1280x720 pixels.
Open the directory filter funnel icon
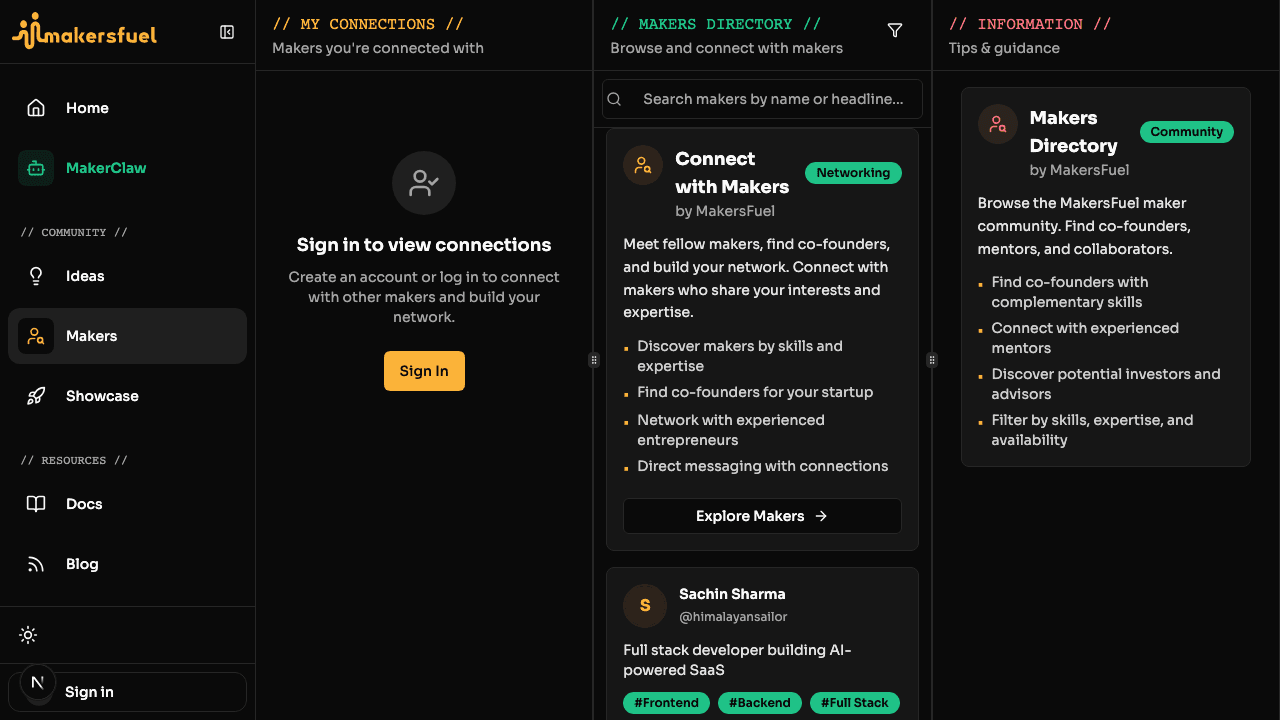click(895, 31)
